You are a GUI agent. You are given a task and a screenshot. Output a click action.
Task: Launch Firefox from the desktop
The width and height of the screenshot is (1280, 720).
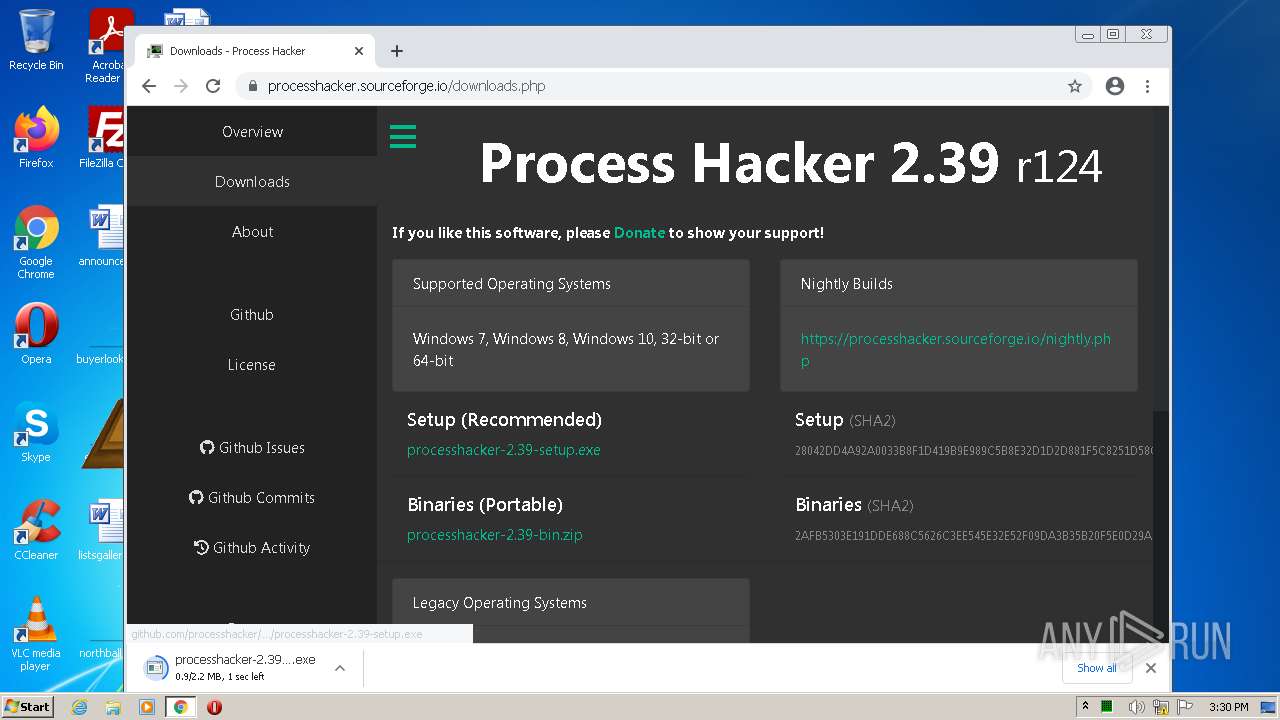point(36,137)
